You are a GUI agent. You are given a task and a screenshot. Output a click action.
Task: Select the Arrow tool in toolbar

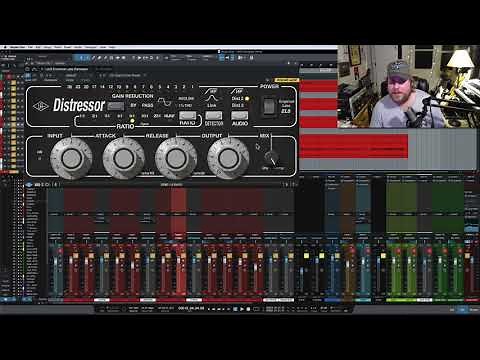click(81, 58)
